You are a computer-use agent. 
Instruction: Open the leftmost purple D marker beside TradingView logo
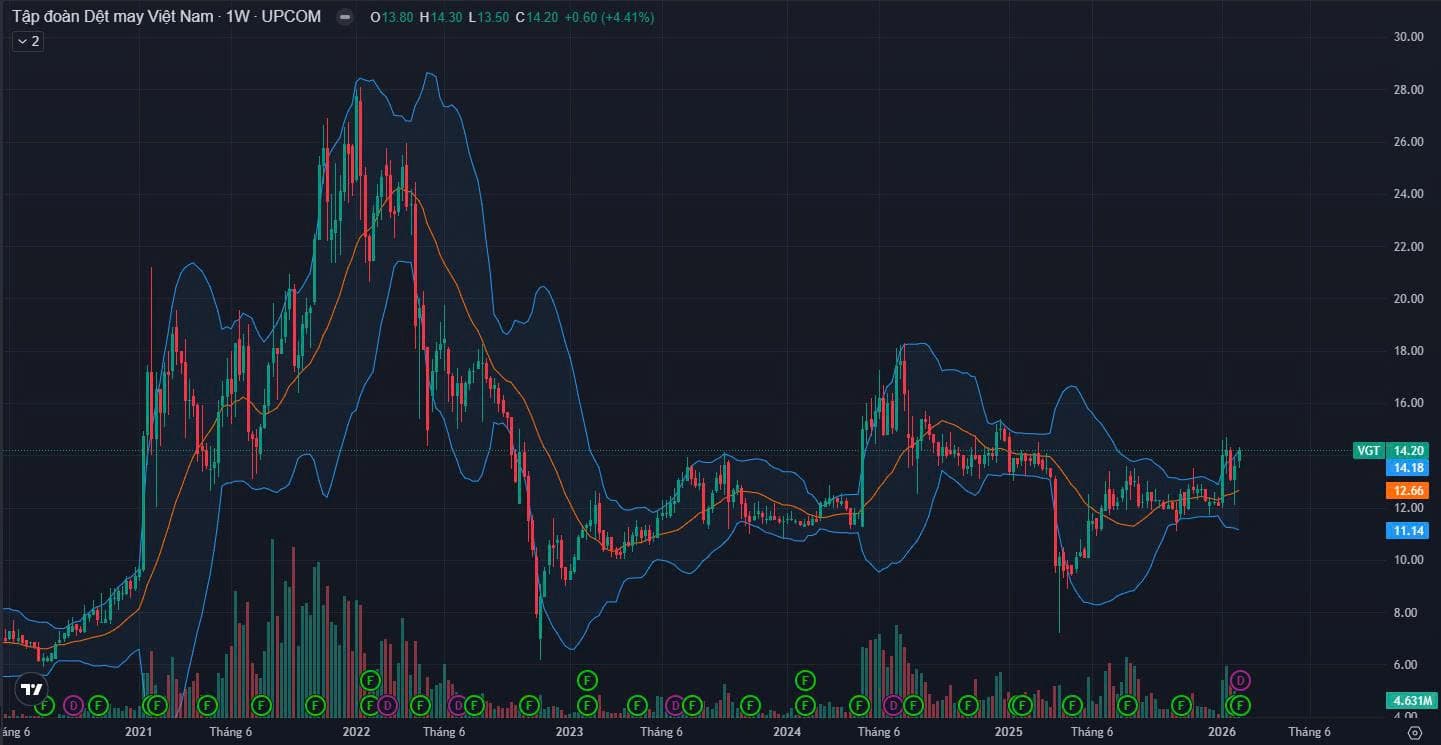[73, 706]
